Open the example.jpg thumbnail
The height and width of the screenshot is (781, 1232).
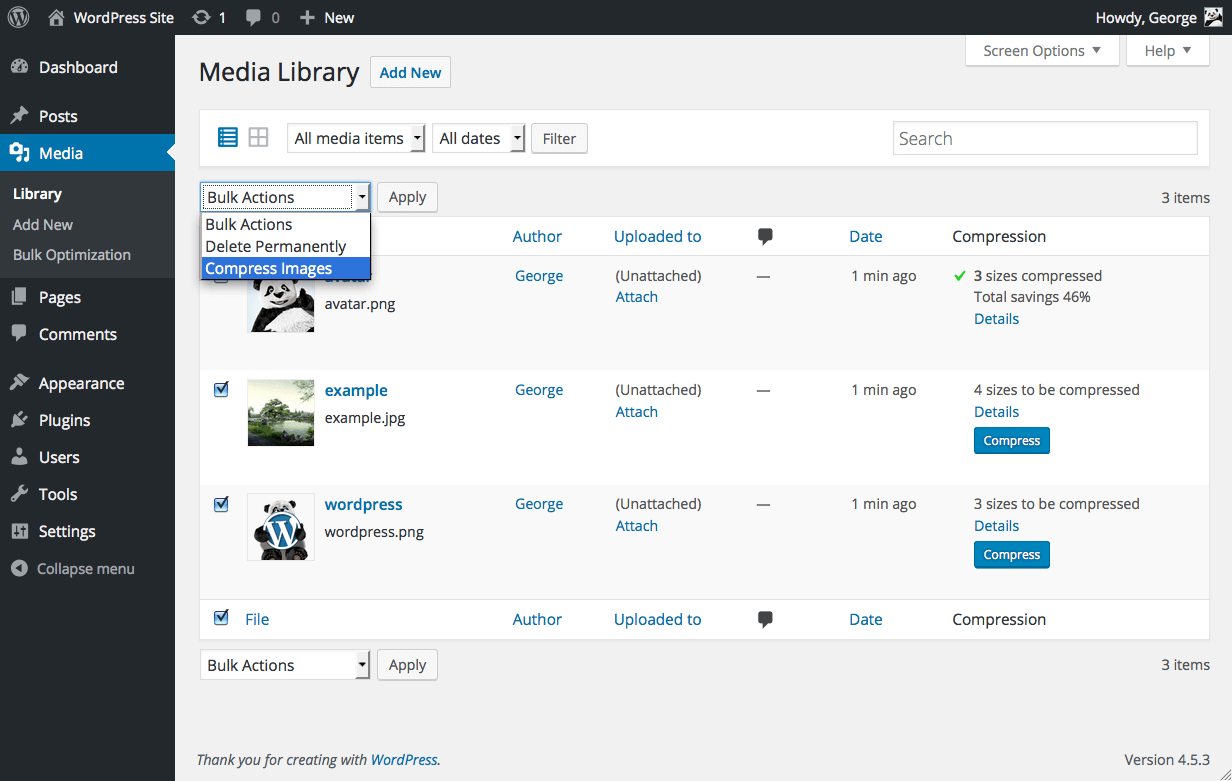tap(281, 412)
